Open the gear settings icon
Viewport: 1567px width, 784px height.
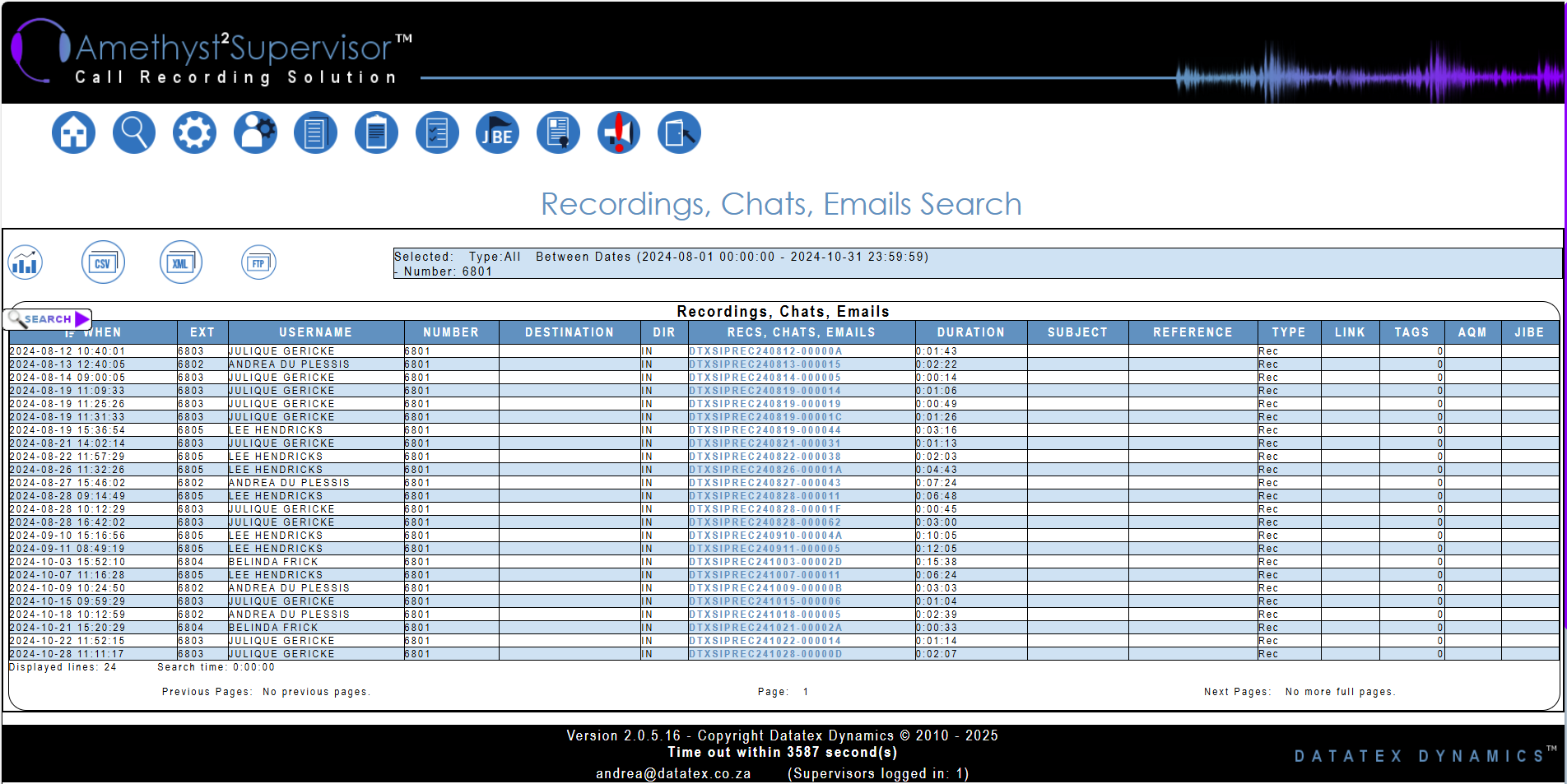tap(194, 132)
